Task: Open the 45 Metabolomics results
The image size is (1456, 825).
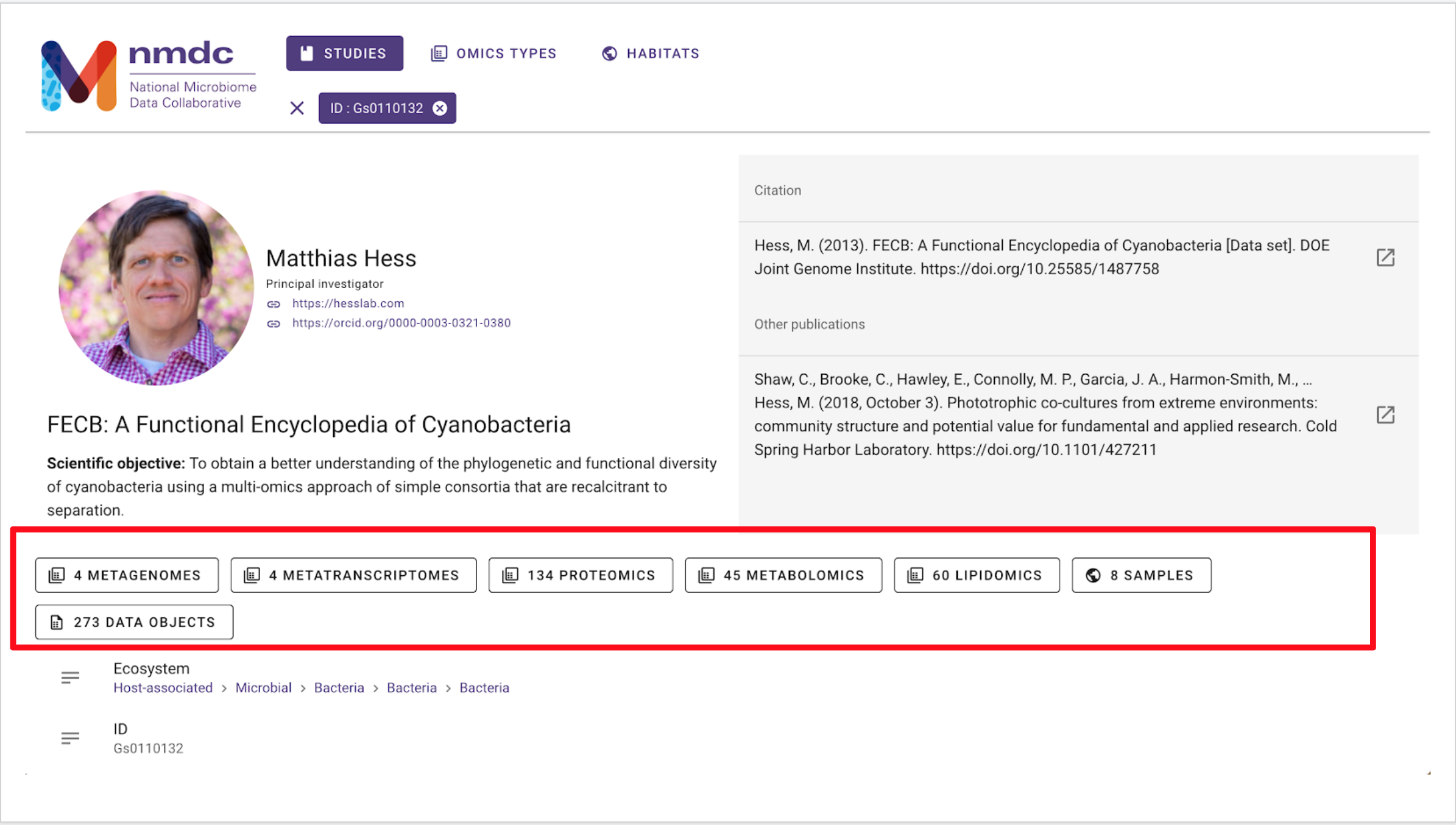Action: coord(783,574)
